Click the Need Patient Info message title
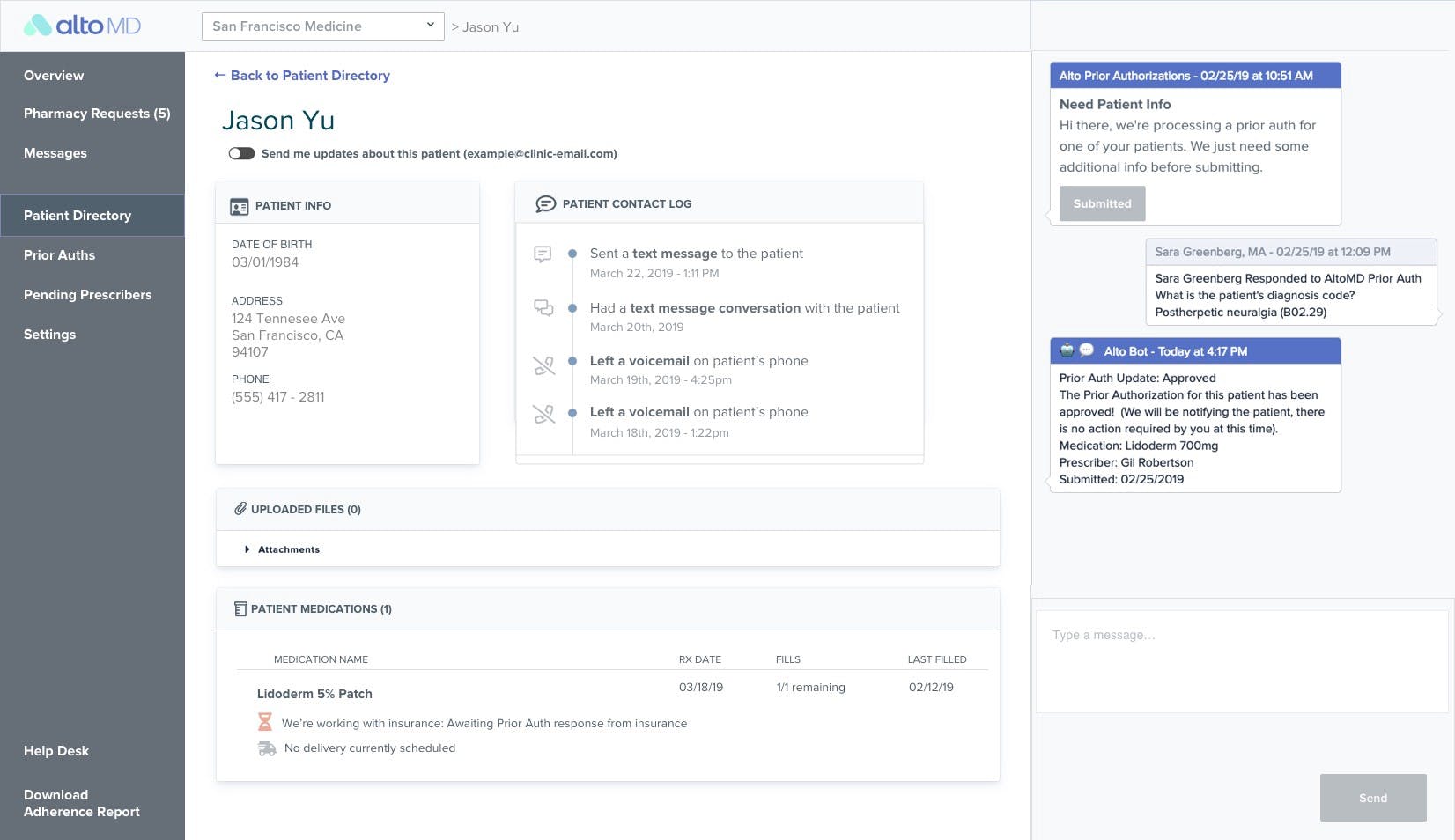The image size is (1455, 840). tap(1115, 104)
